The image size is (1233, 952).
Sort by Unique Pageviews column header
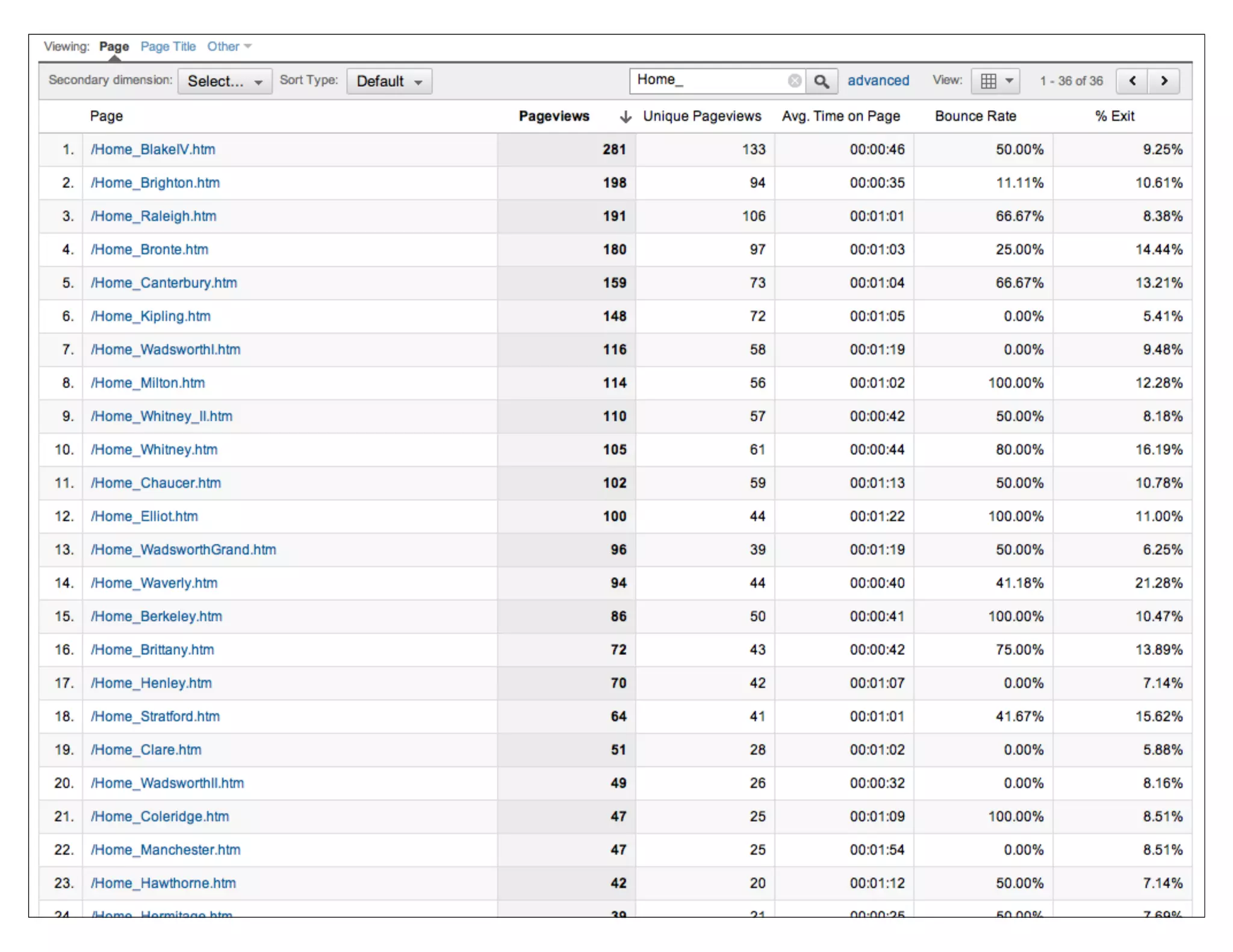pos(701,116)
